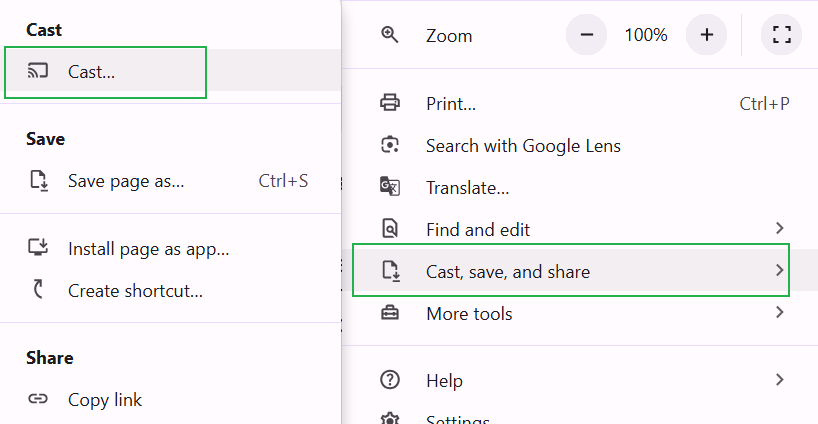The width and height of the screenshot is (818, 424).
Task: Click the printer icon
Action: tap(390, 103)
